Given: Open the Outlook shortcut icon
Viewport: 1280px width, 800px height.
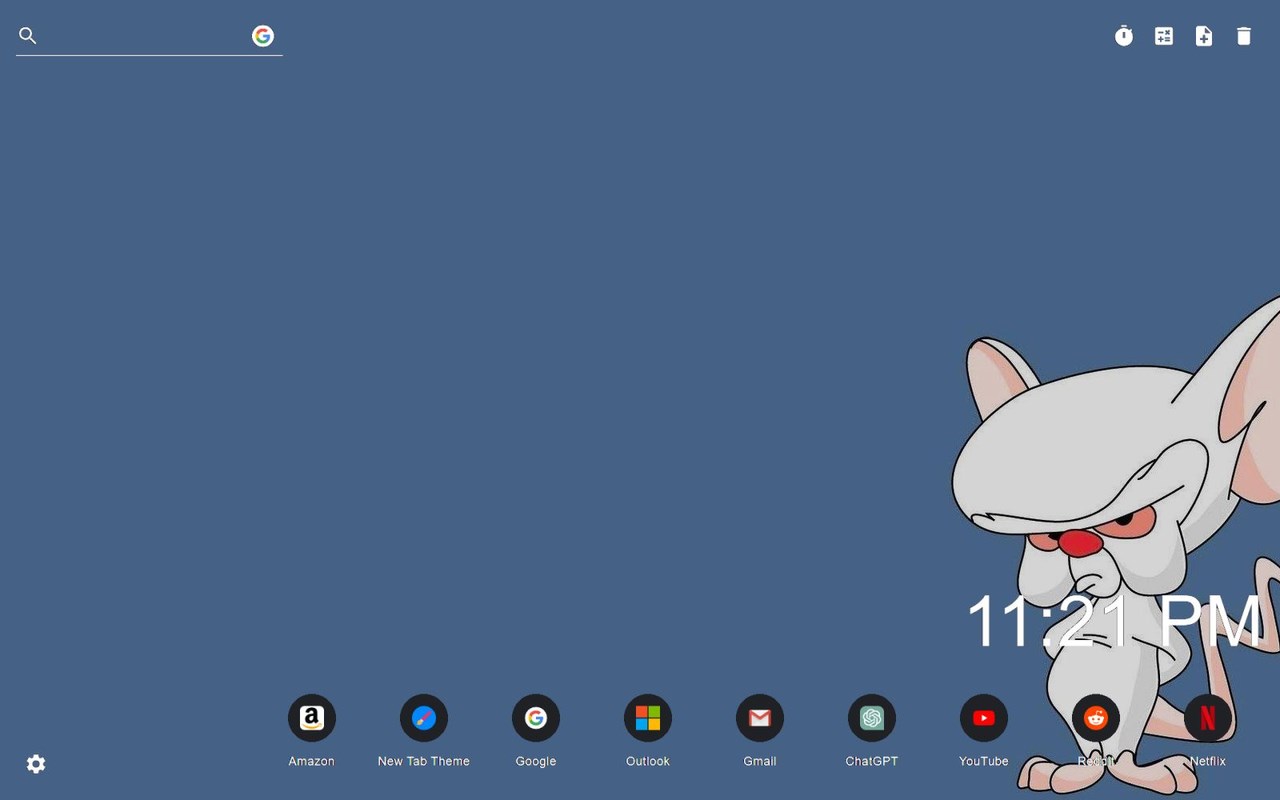Looking at the screenshot, I should tap(648, 718).
